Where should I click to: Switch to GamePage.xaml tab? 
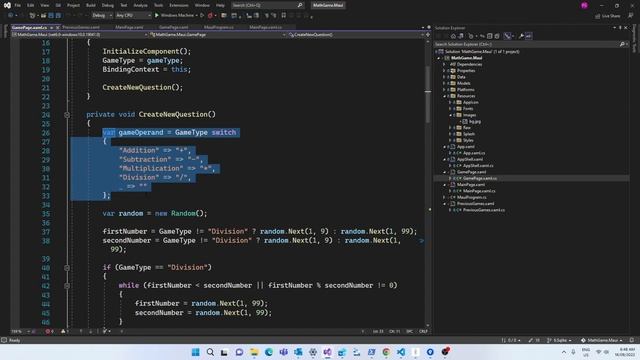[x=173, y=27]
